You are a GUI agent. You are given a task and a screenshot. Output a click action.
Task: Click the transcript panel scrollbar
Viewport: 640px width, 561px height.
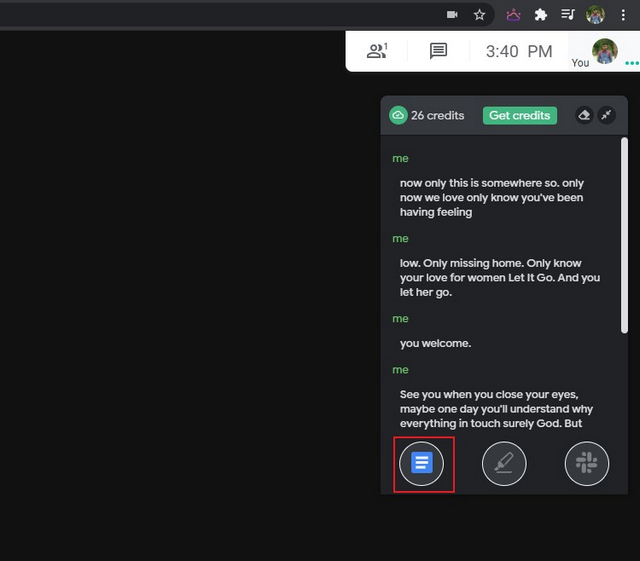tap(624, 235)
